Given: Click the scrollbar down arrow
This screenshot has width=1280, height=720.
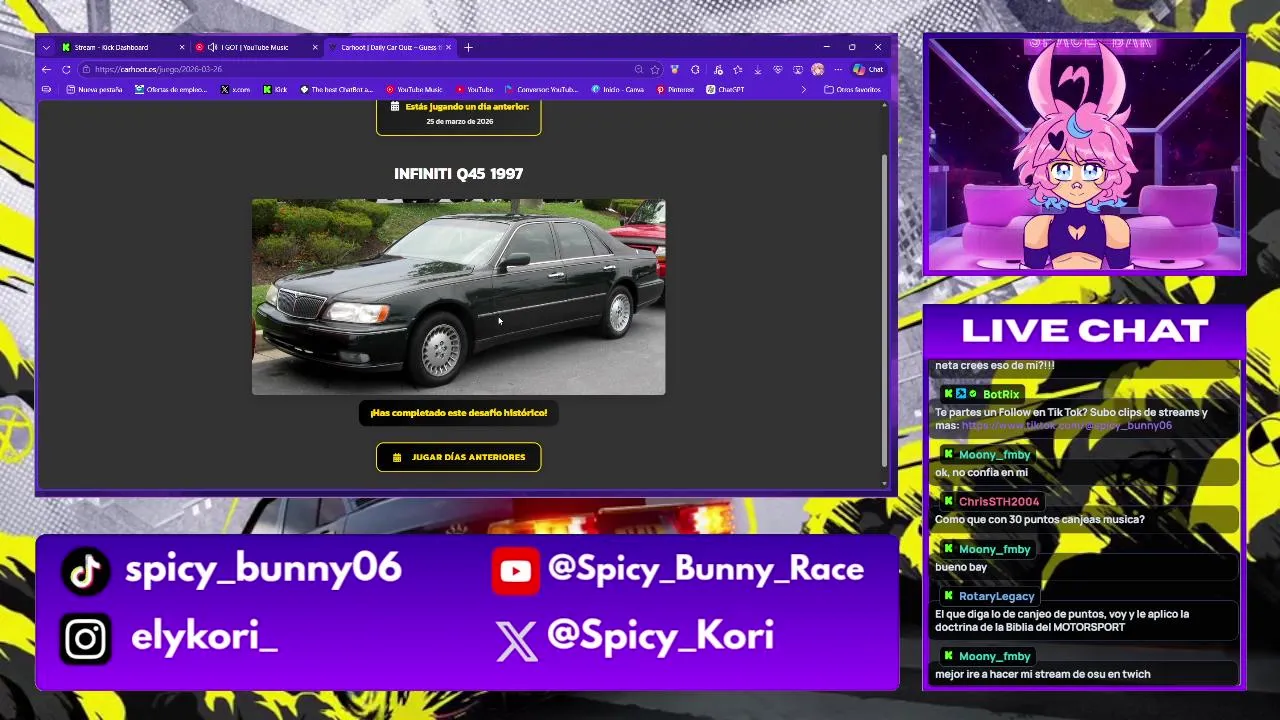Looking at the screenshot, I should click(x=884, y=484).
